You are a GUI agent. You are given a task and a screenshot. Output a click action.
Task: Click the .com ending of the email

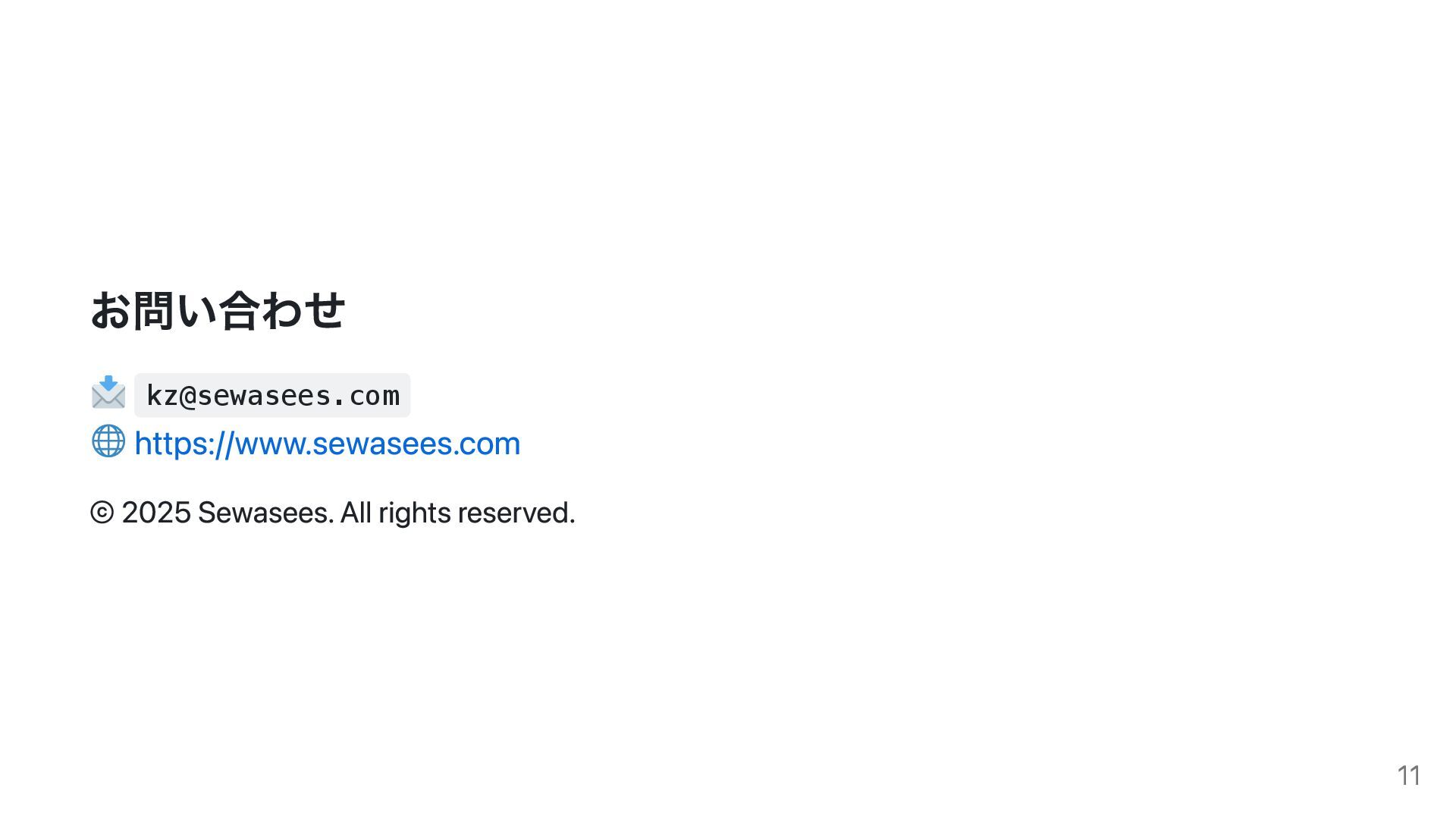pyautogui.click(x=366, y=396)
